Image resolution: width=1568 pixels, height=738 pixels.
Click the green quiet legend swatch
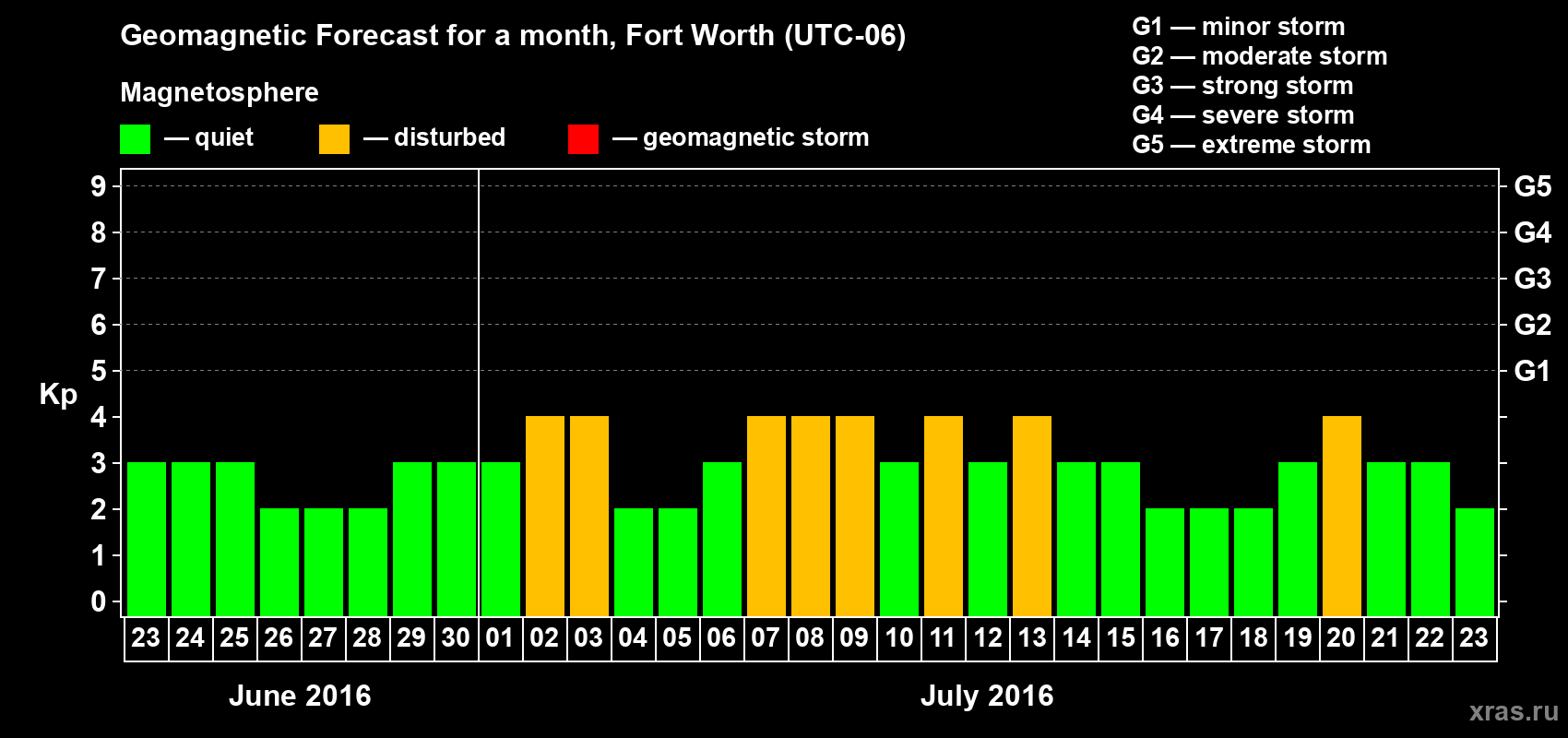click(x=136, y=139)
